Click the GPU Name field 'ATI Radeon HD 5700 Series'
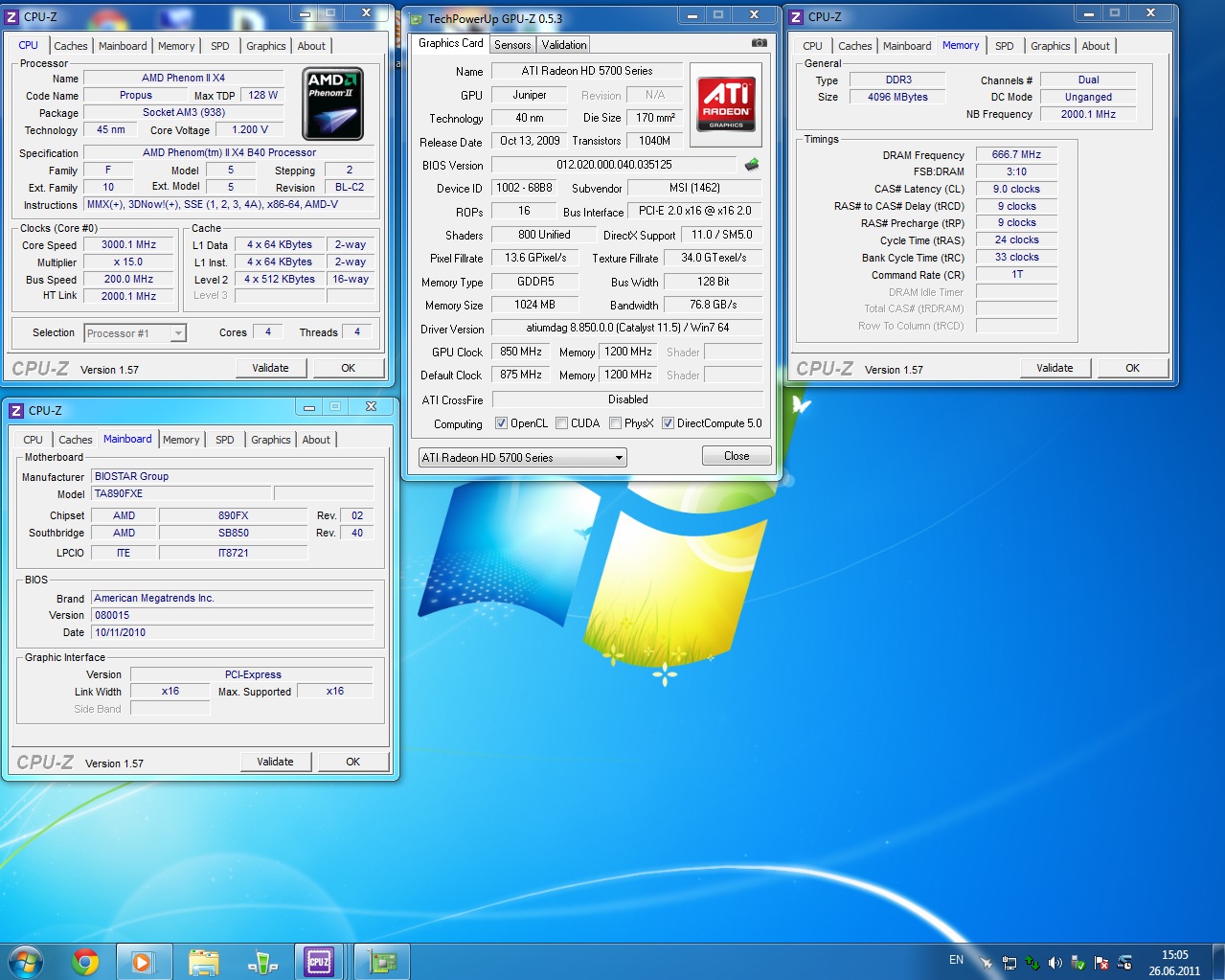The height and width of the screenshot is (980, 1225). point(587,71)
